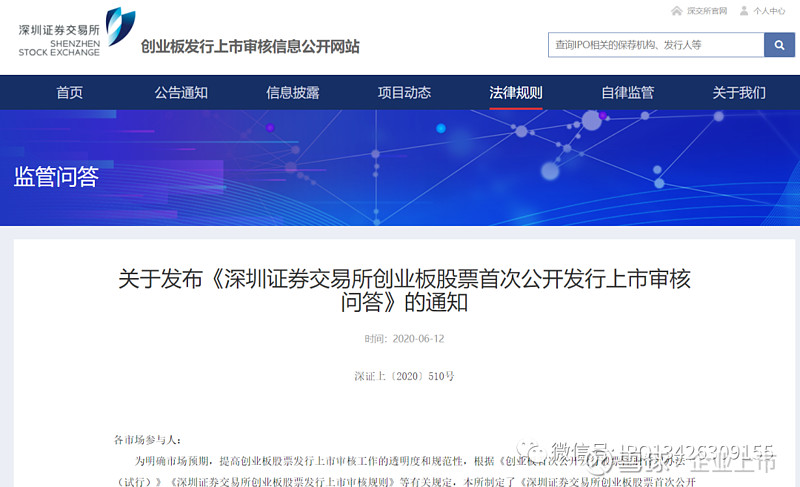This screenshot has width=800, height=487.
Task: Open the 项目动态 menu
Action: pyautogui.click(x=404, y=93)
